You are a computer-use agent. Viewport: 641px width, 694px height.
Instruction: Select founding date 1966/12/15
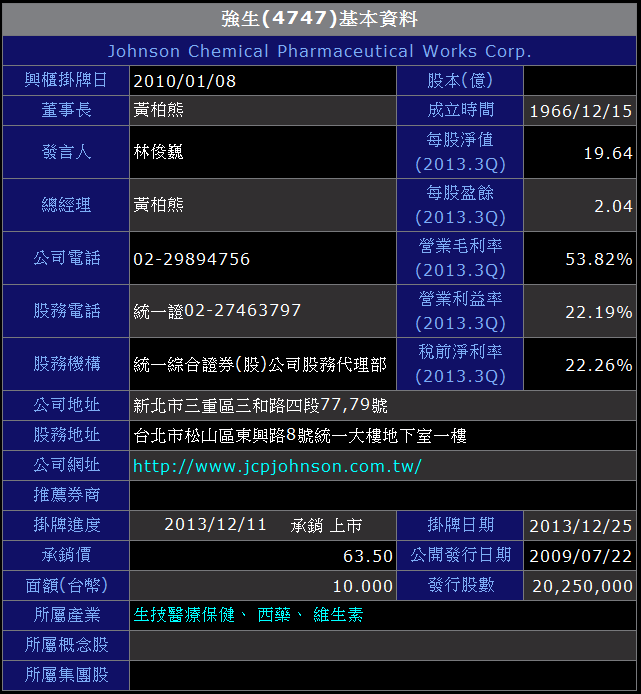pos(581,111)
